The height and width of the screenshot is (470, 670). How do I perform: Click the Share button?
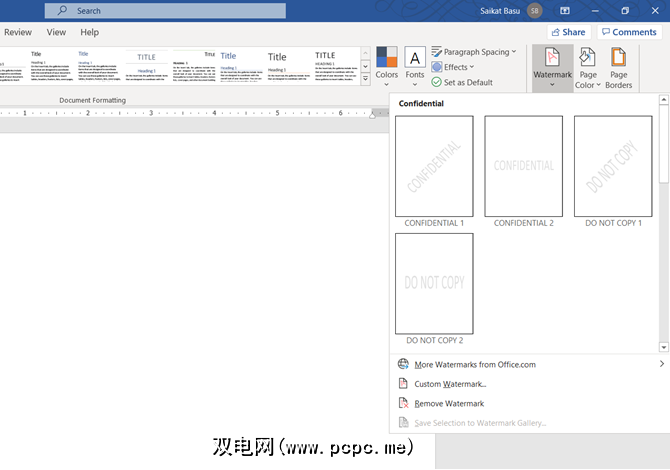point(568,32)
